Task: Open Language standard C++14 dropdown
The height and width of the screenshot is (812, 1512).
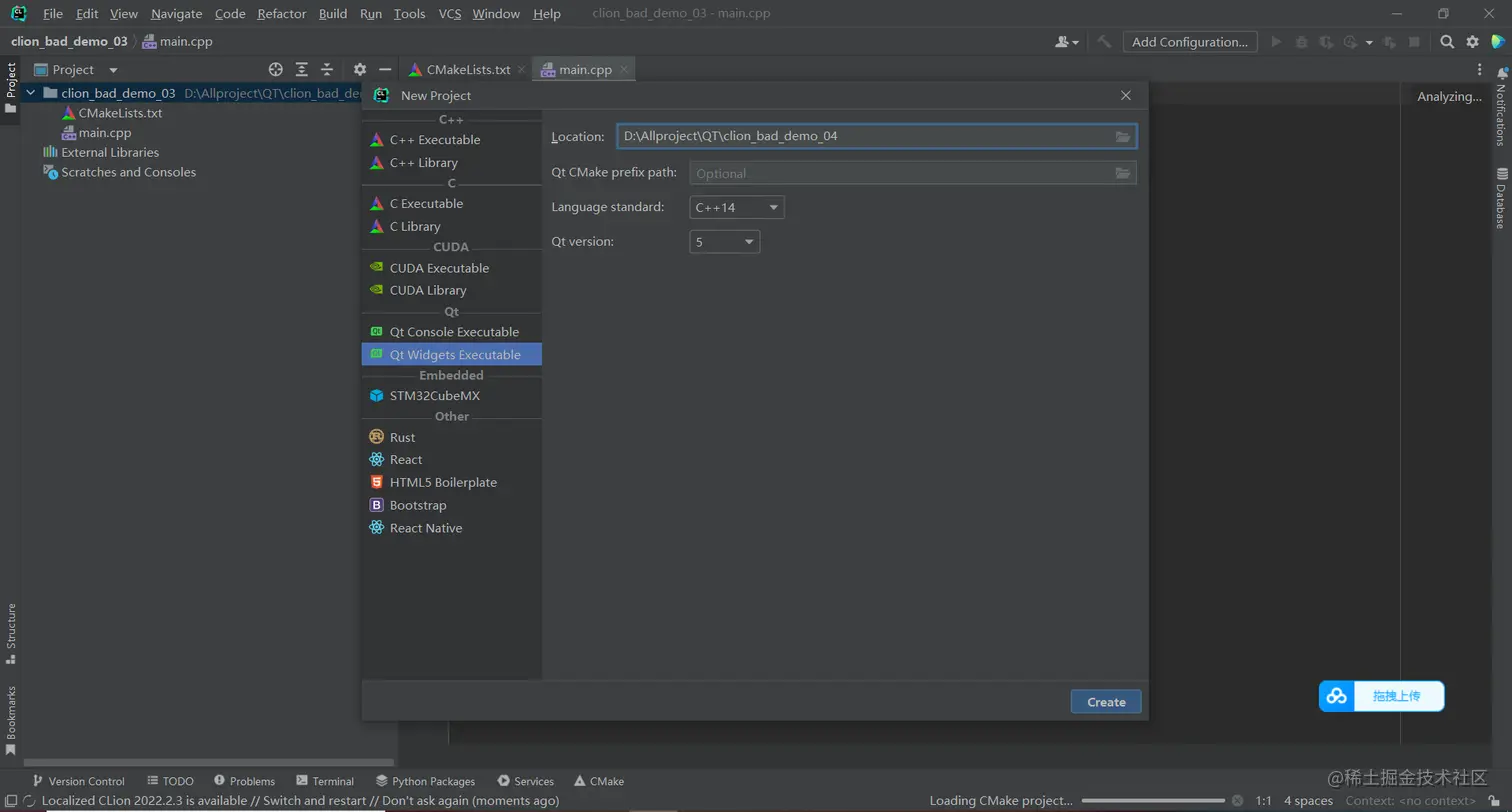Action: (x=737, y=208)
